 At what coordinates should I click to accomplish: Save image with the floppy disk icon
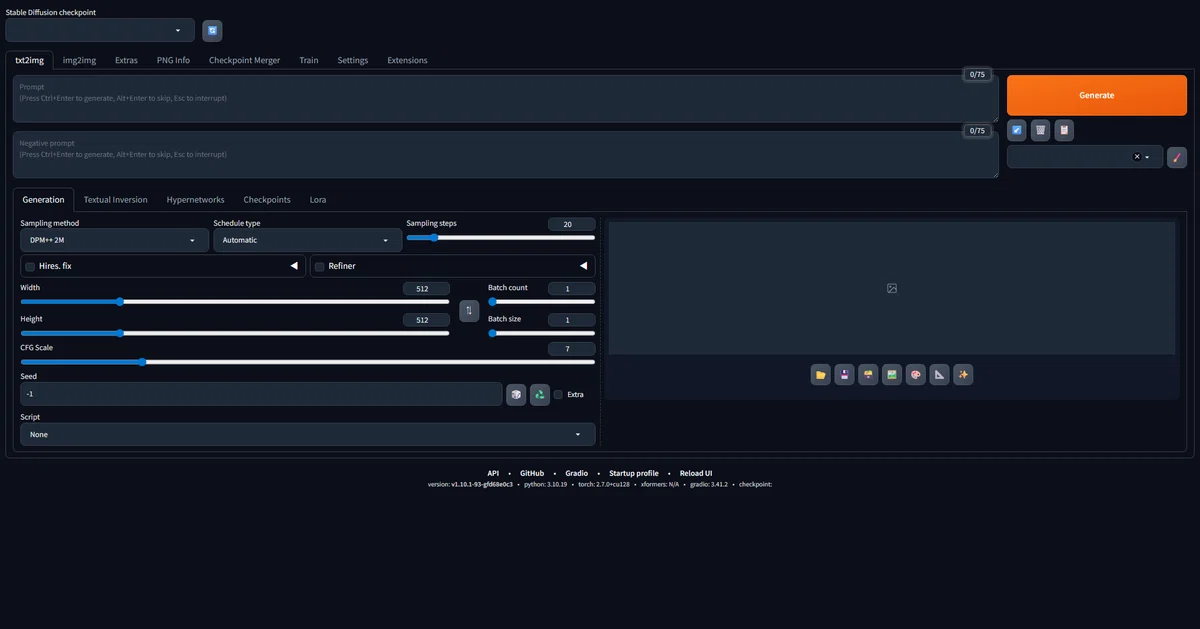click(845, 375)
